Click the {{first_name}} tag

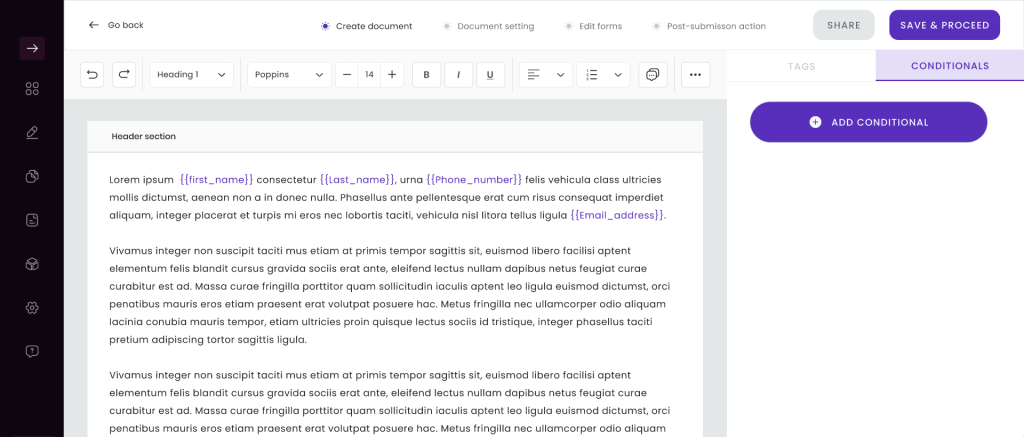click(x=216, y=180)
